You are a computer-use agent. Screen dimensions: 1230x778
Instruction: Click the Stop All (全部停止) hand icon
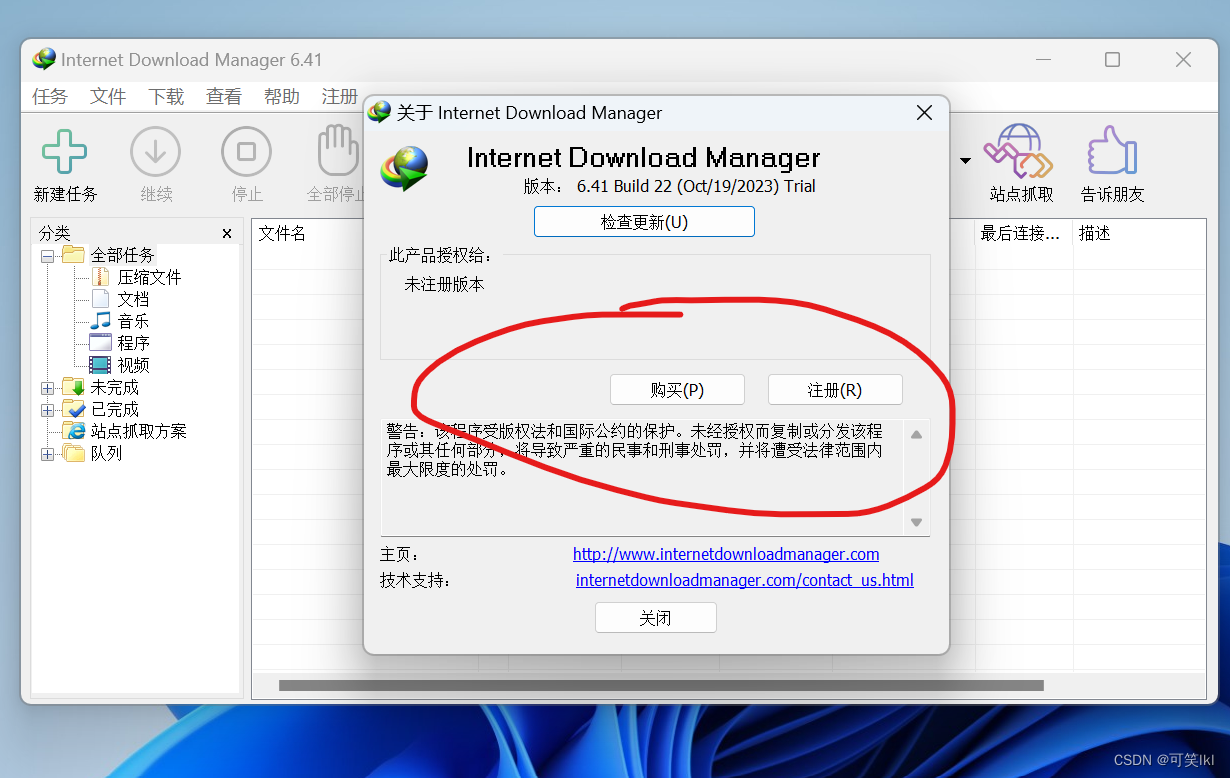[338, 152]
